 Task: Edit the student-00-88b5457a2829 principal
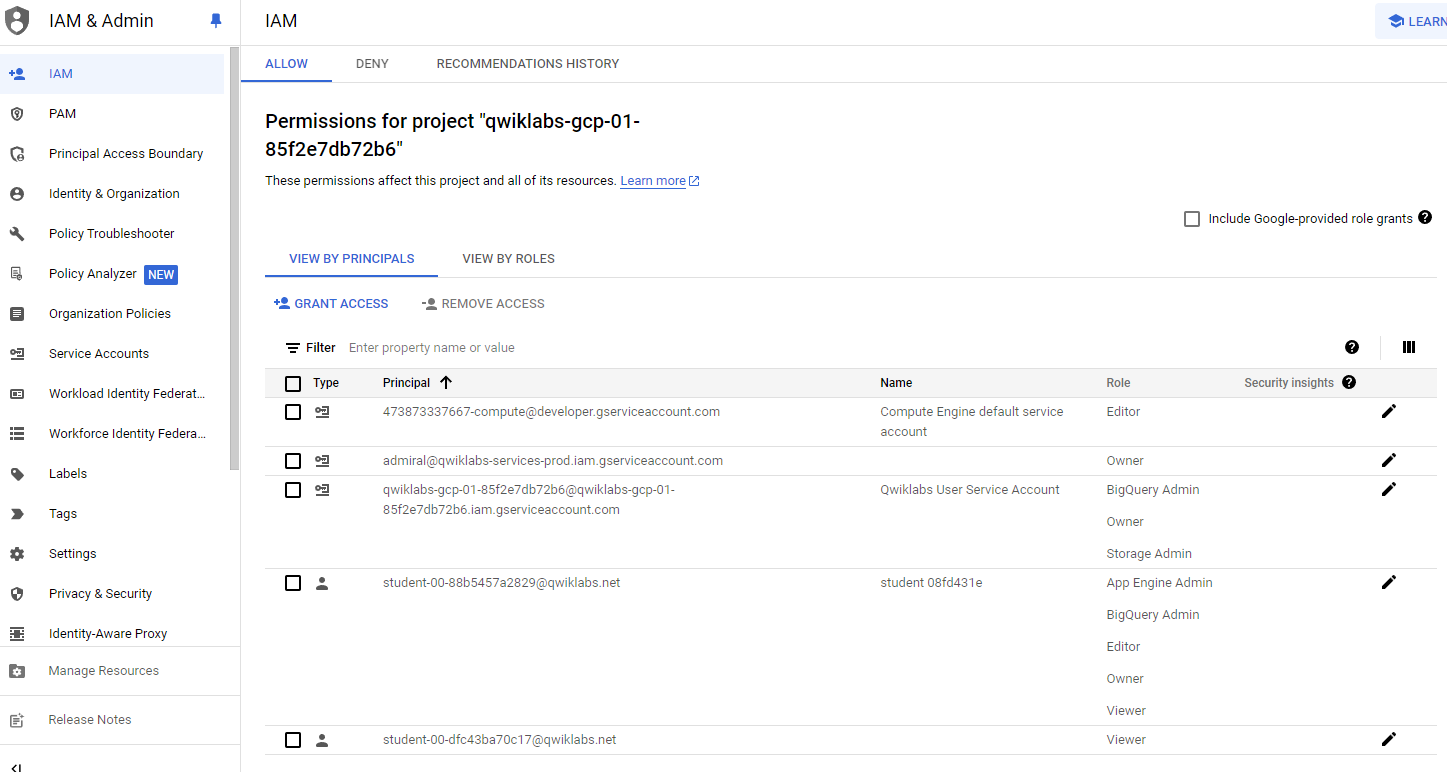point(1388,582)
